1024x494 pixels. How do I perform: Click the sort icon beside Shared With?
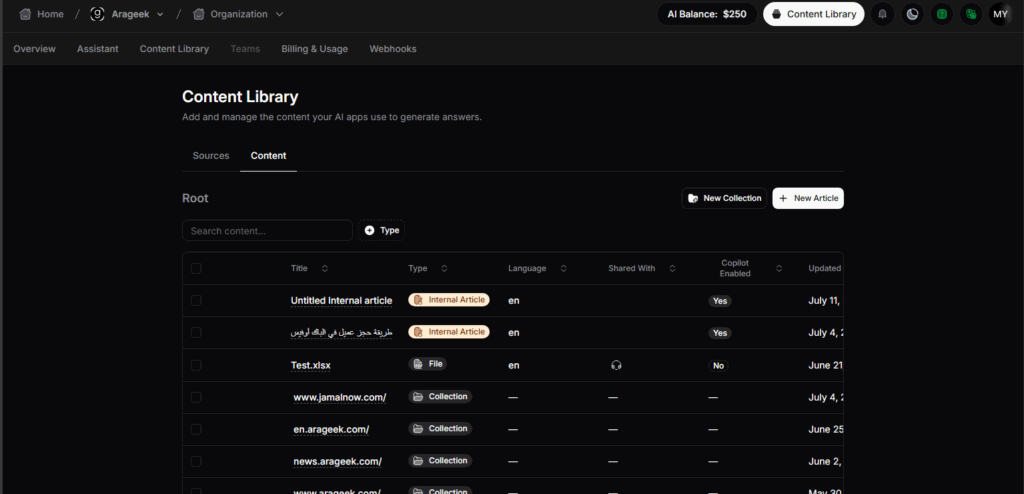tap(672, 268)
